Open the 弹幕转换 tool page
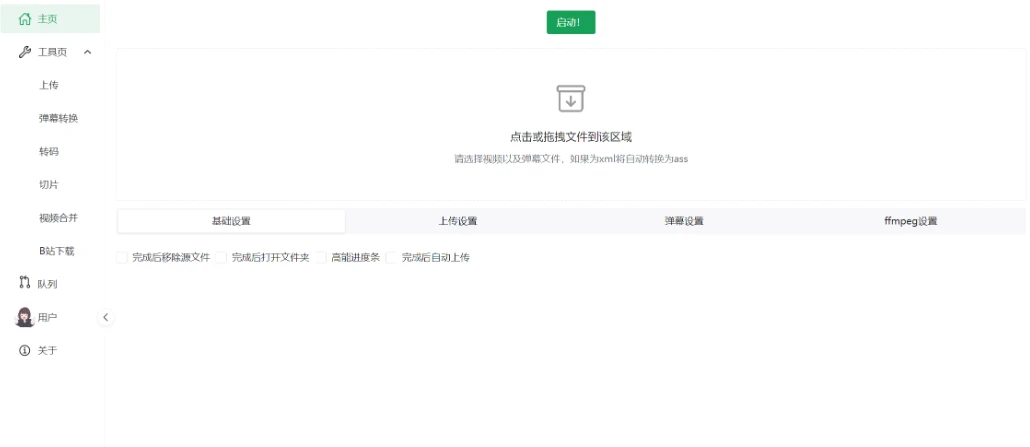This screenshot has width=1030, height=447. pyautogui.click(x=58, y=118)
